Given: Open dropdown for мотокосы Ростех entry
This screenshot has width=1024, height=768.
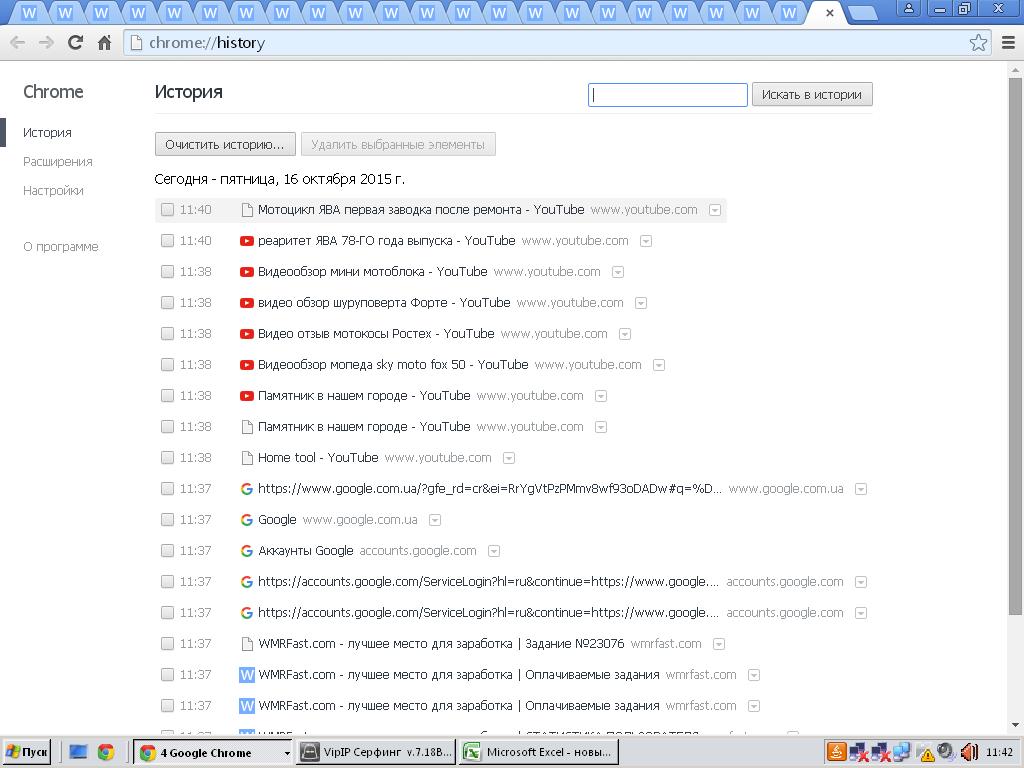Looking at the screenshot, I should 625,334.
